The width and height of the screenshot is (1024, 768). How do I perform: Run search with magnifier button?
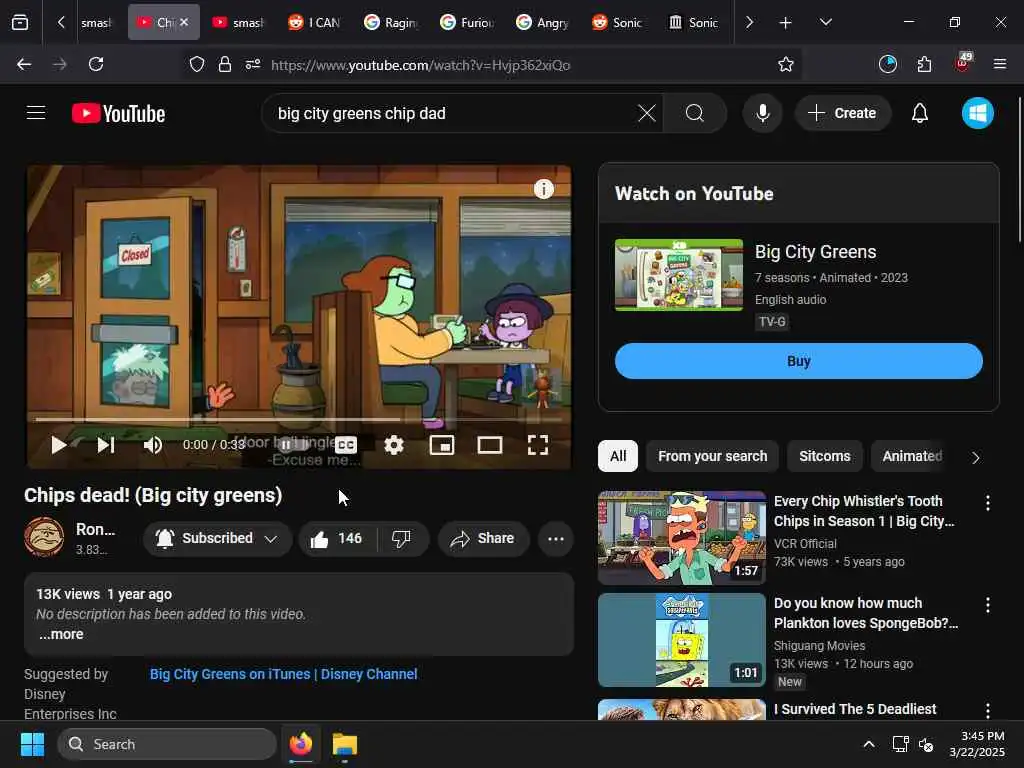pos(695,113)
